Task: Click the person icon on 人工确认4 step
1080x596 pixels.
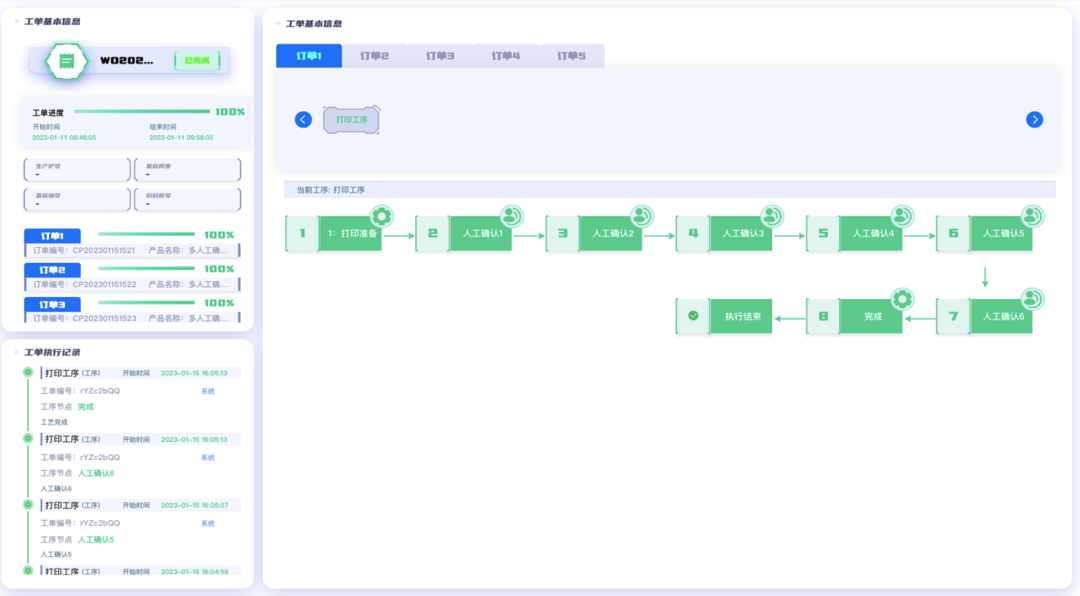Action: click(902, 216)
